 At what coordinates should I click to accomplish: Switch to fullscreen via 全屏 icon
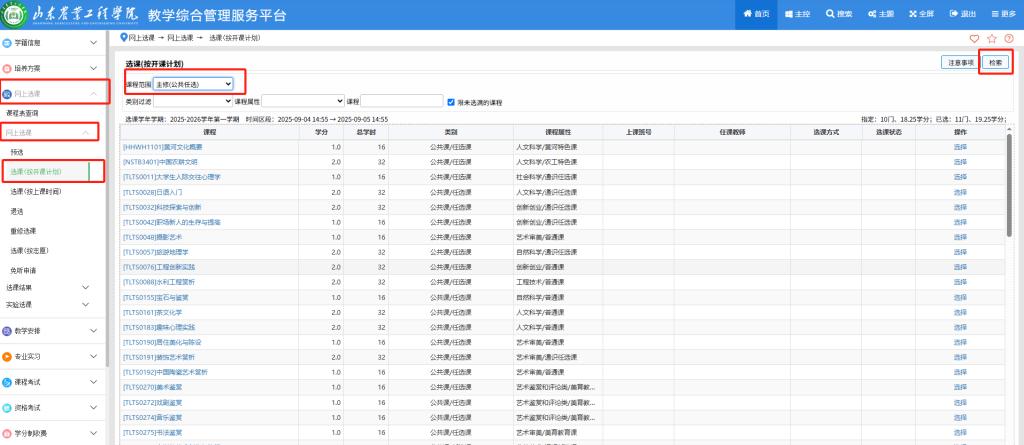[913, 14]
